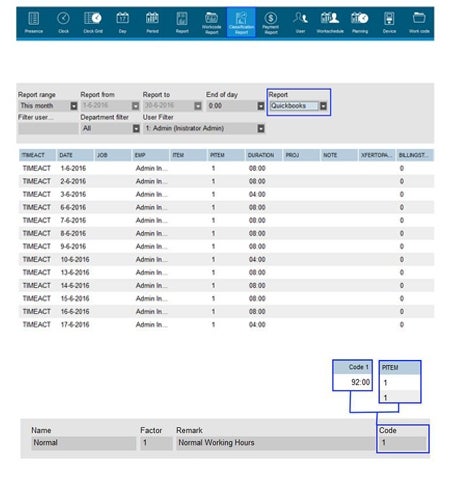Image resolution: width=450 pixels, height=500 pixels.
Task: Open the Period calendar icon
Action: coord(152,22)
